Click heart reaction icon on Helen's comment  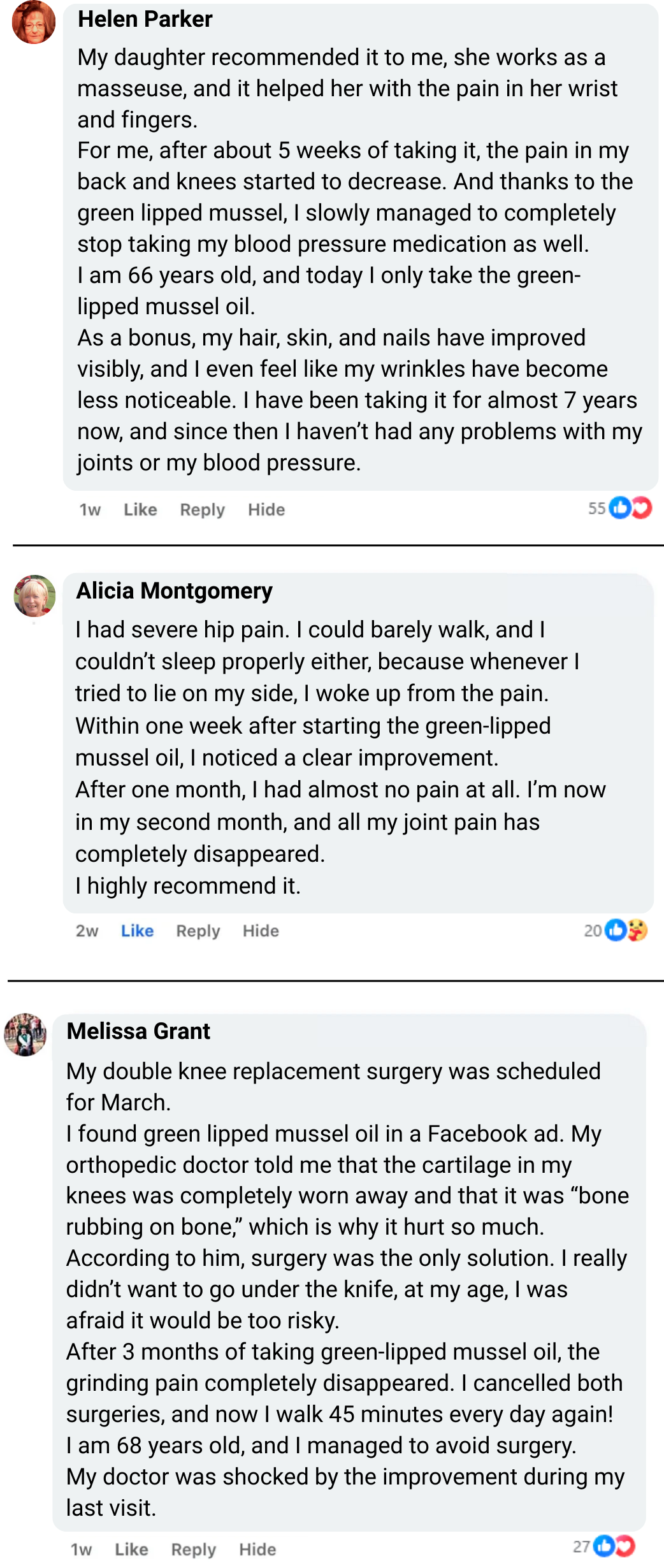coord(642,508)
